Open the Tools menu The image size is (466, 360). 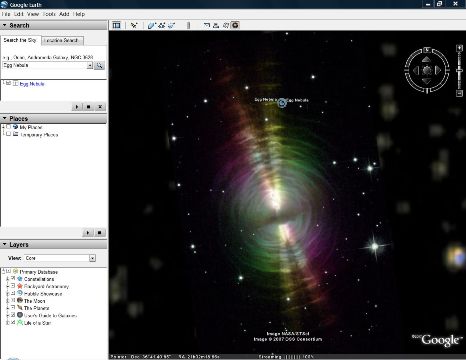49,14
